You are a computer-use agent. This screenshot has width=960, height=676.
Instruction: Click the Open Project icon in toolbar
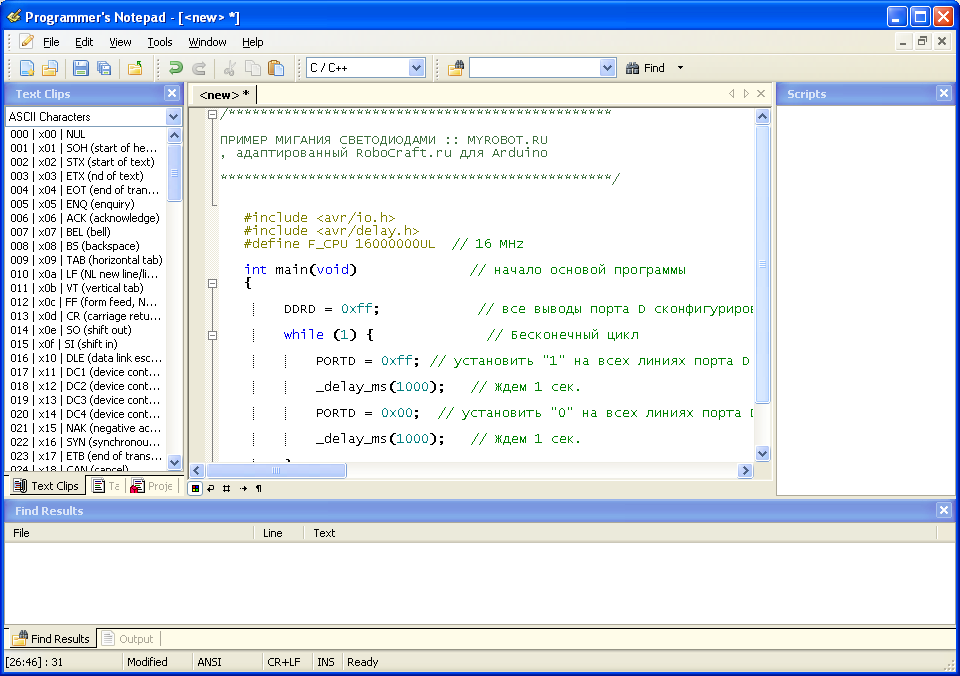(x=134, y=68)
